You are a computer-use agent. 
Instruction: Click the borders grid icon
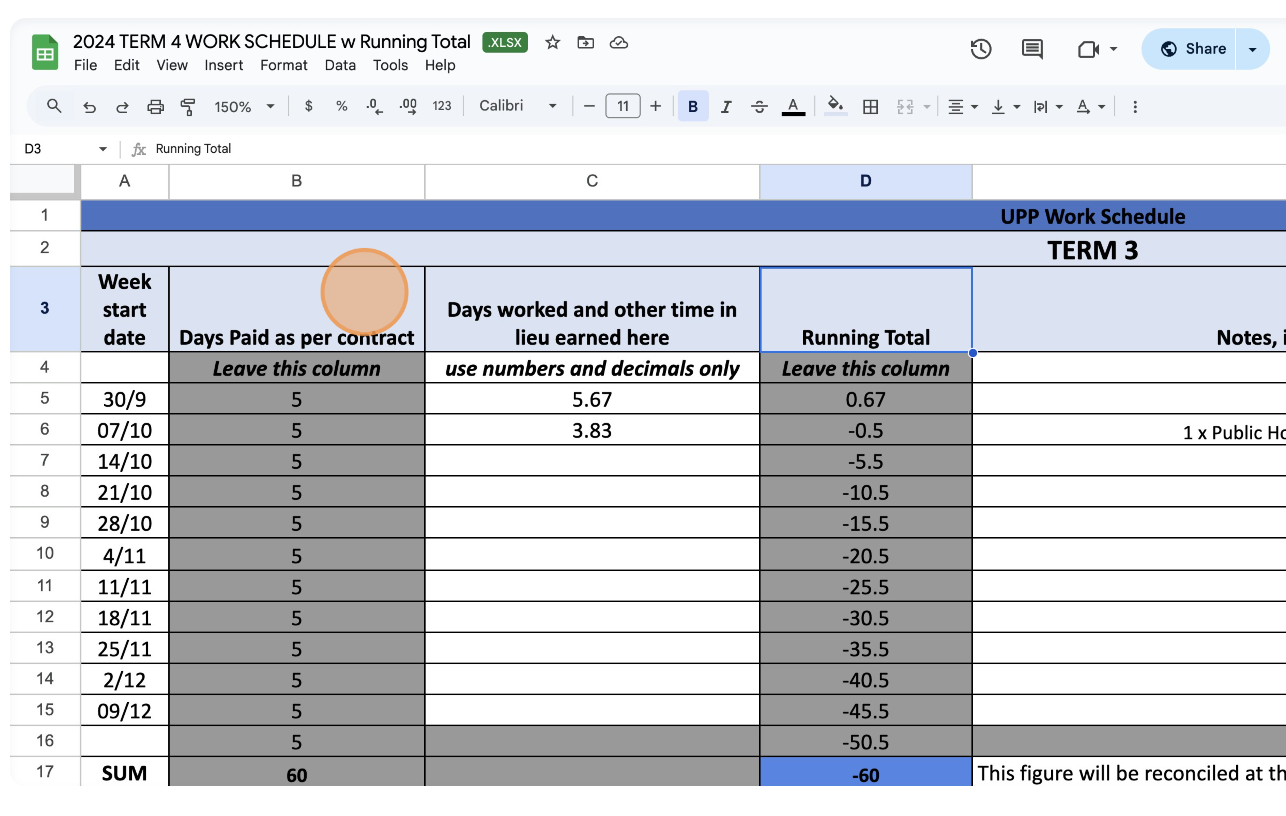(871, 106)
